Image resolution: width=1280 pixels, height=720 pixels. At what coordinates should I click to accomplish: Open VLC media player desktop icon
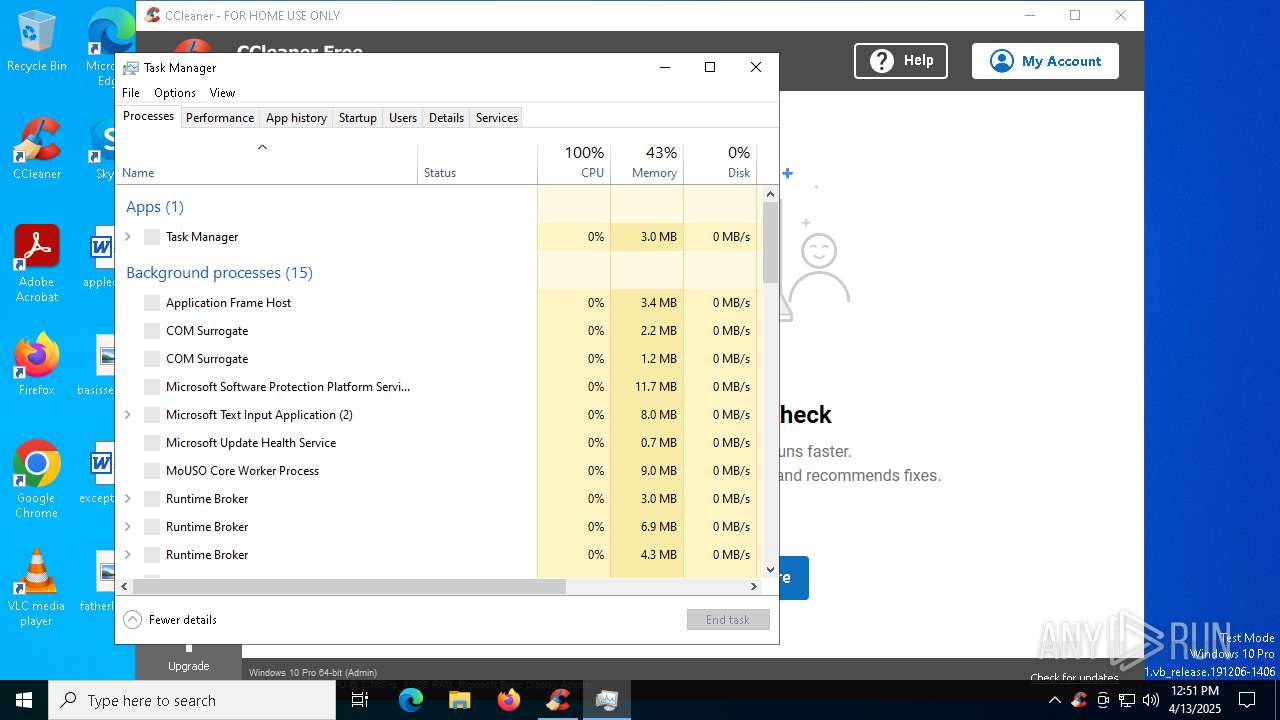tap(36, 588)
